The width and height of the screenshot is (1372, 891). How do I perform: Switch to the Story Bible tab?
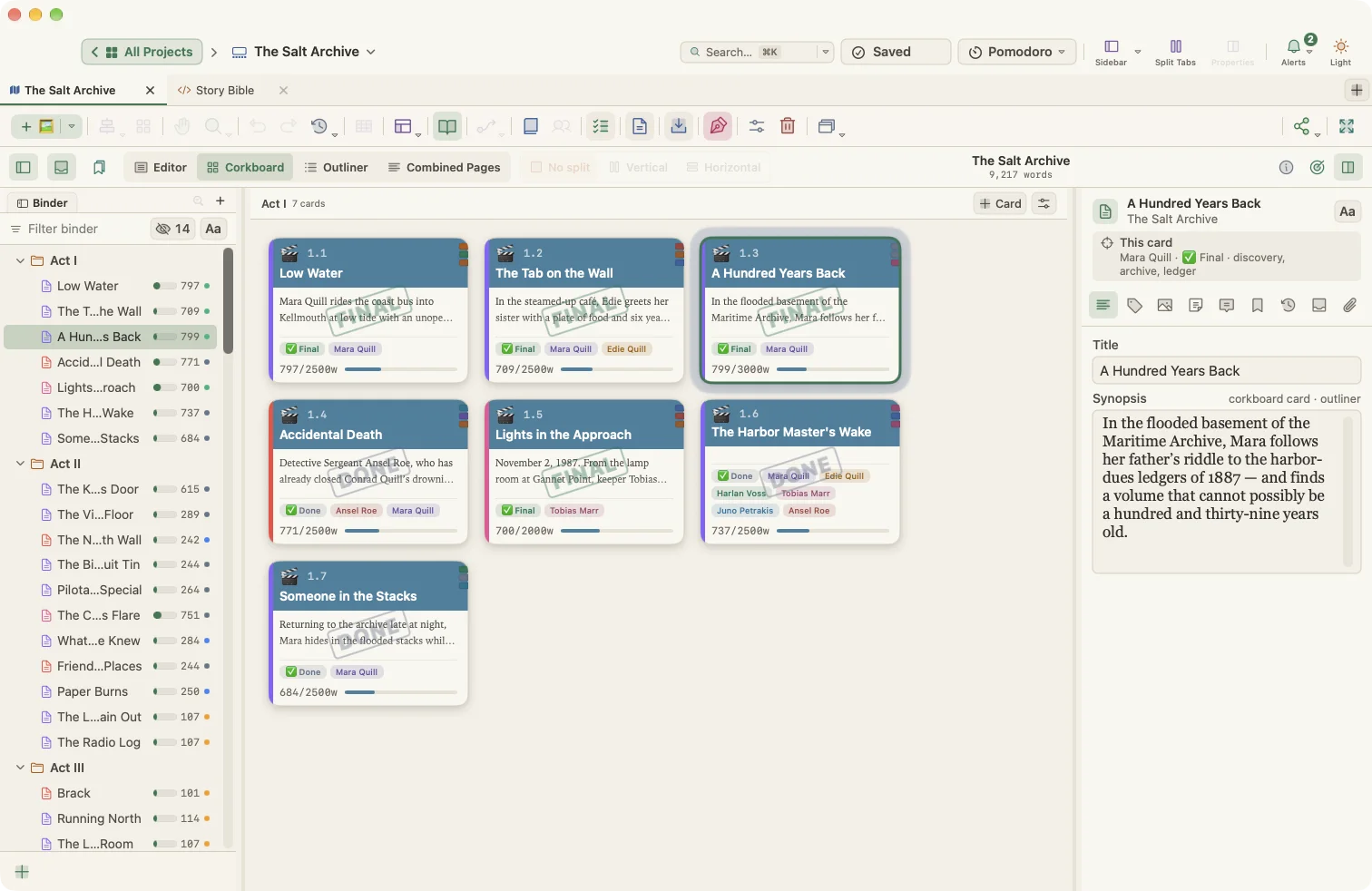(225, 90)
